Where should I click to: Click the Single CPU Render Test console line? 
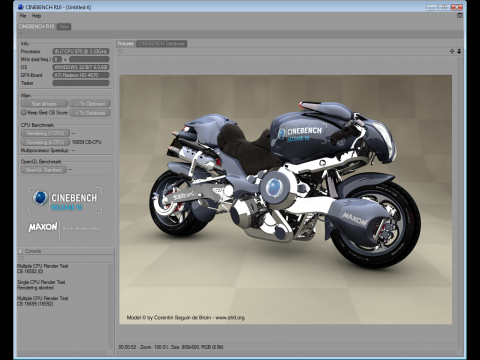tap(41, 282)
